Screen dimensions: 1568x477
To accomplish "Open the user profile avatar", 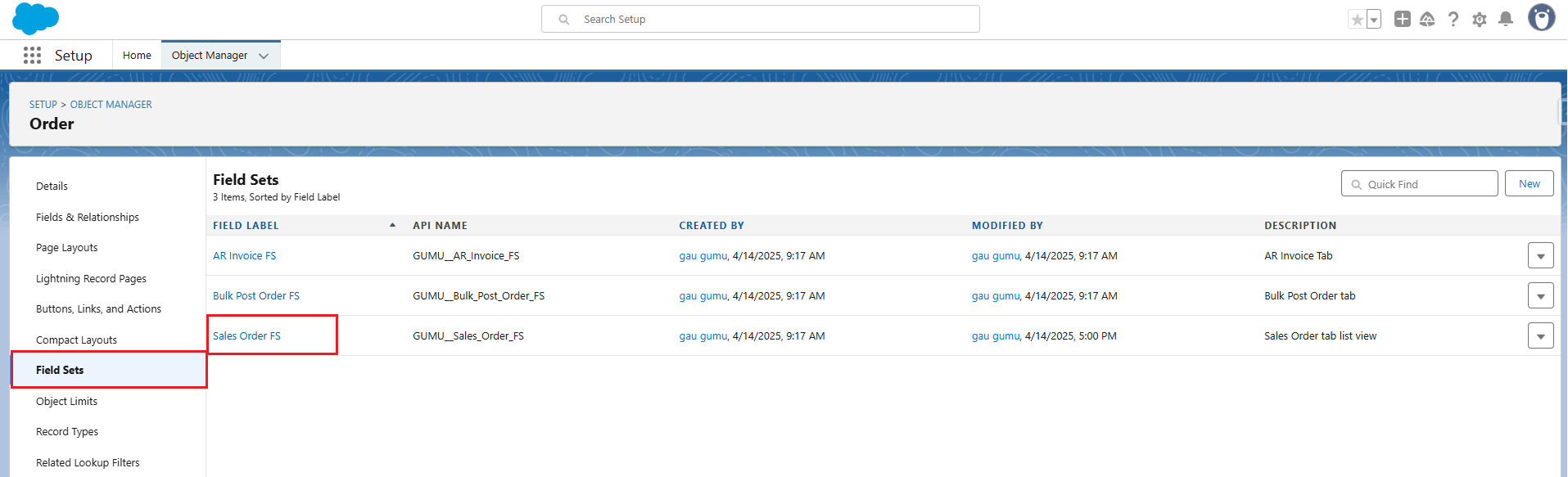I will 1542,18.
